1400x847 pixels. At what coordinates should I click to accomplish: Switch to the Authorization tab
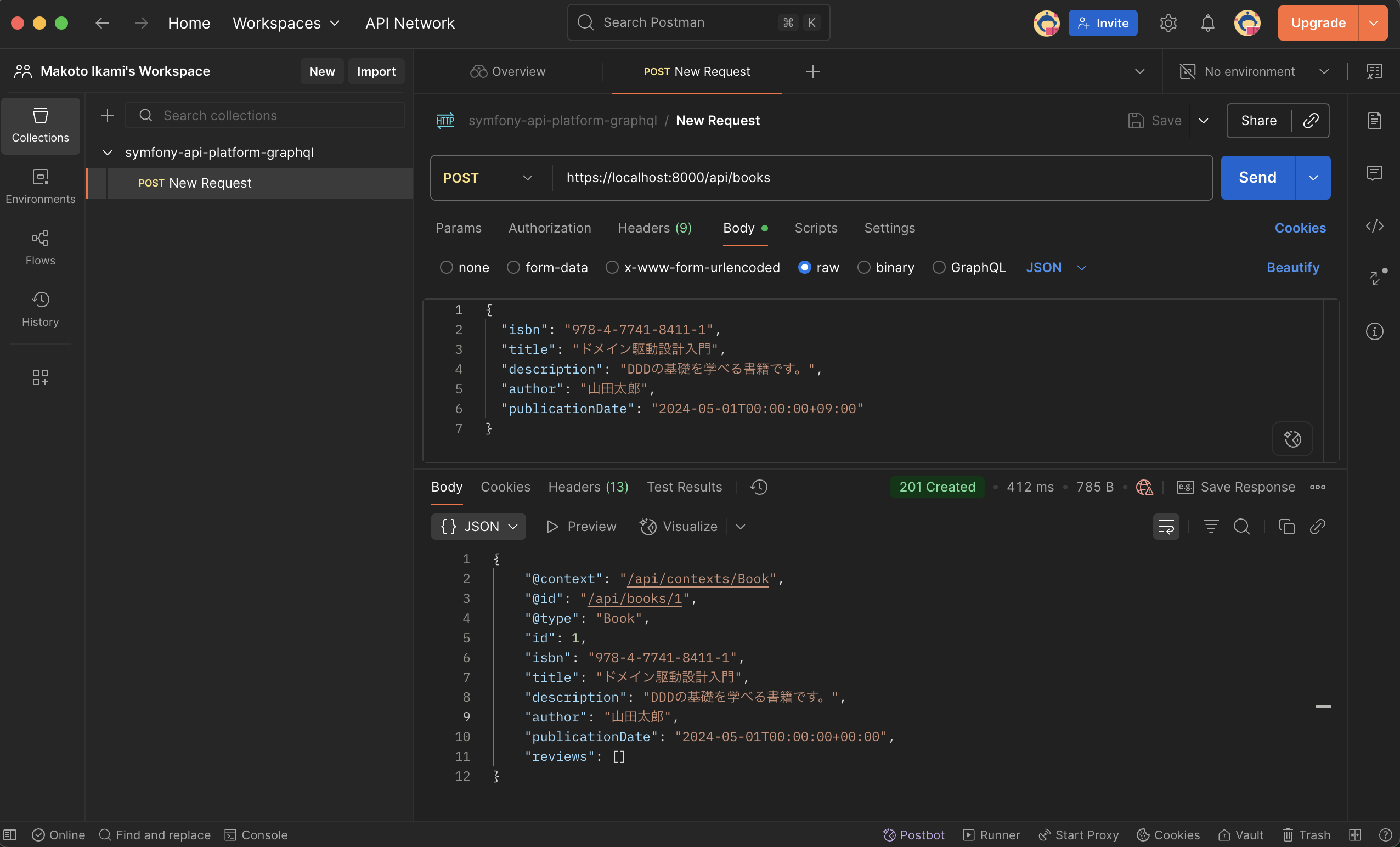[x=550, y=228]
